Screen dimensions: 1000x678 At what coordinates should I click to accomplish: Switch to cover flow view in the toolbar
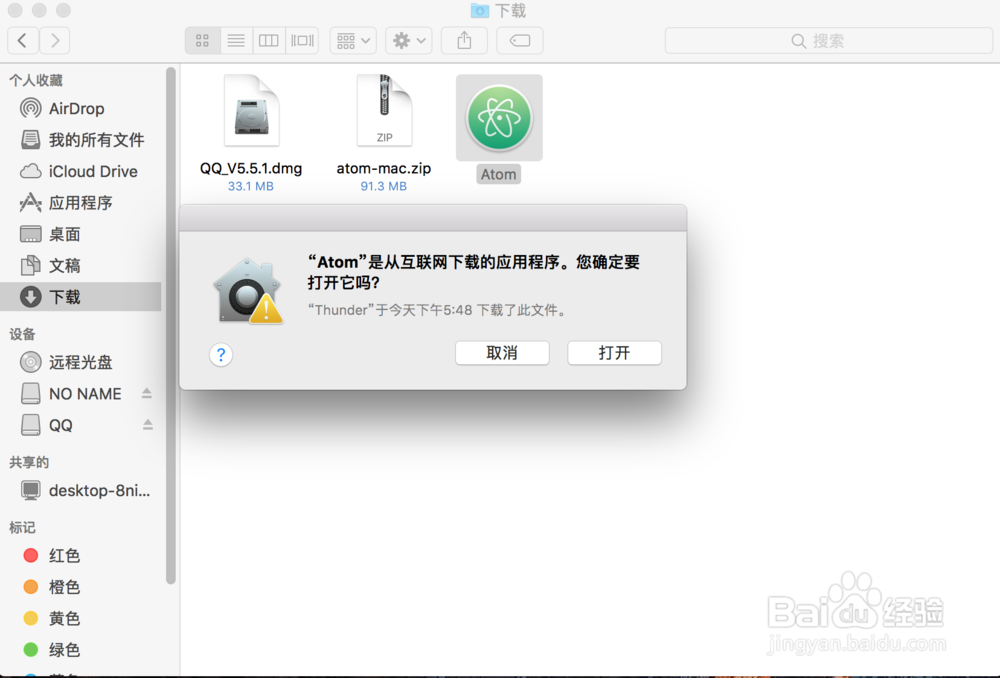301,40
